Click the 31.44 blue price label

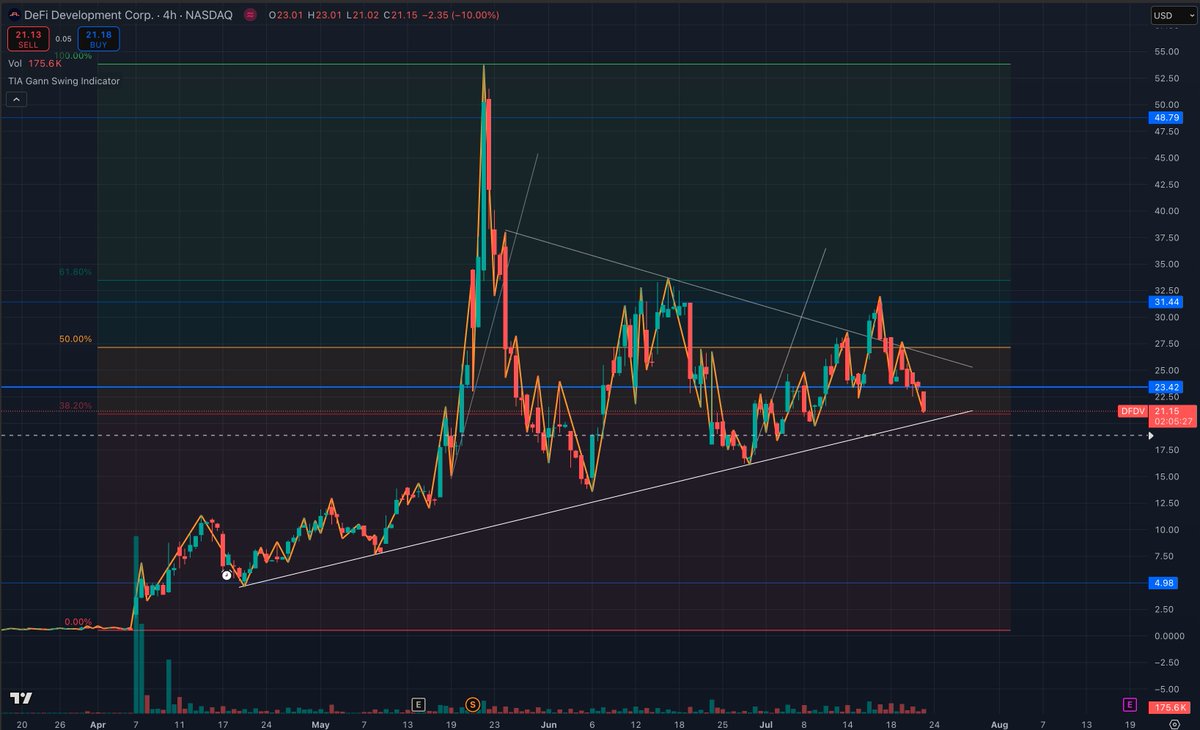tap(1165, 301)
